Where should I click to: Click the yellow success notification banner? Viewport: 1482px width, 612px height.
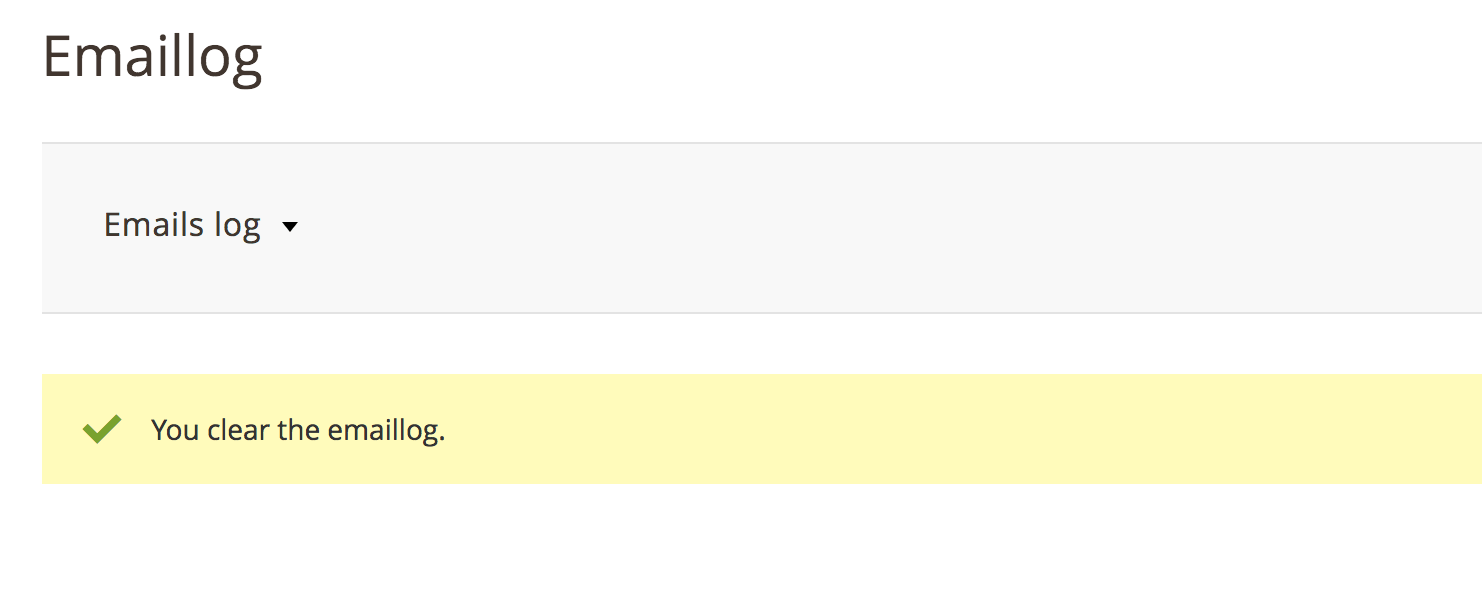(x=761, y=429)
